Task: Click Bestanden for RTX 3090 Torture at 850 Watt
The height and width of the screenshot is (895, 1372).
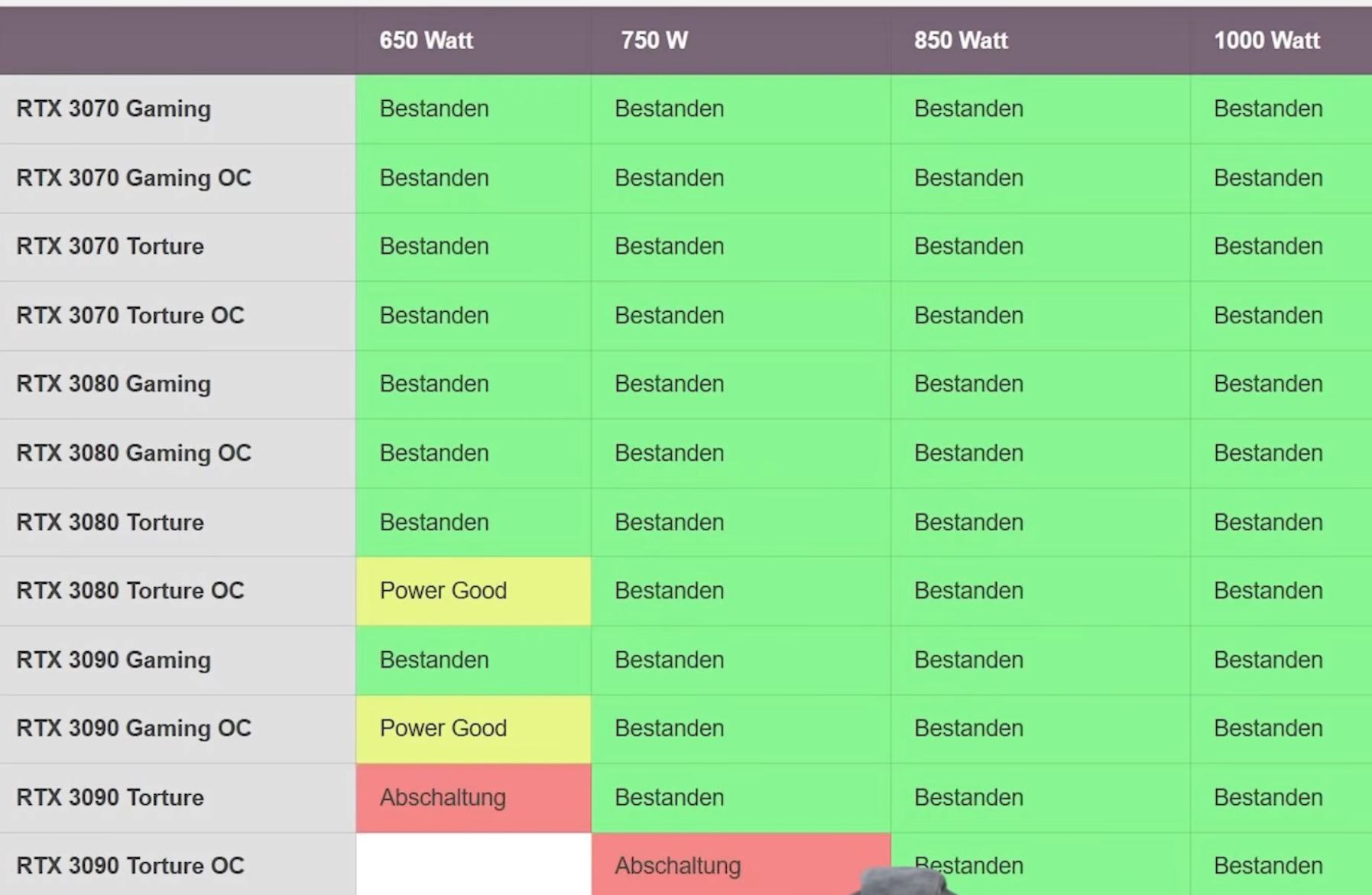Action: pos(968,797)
